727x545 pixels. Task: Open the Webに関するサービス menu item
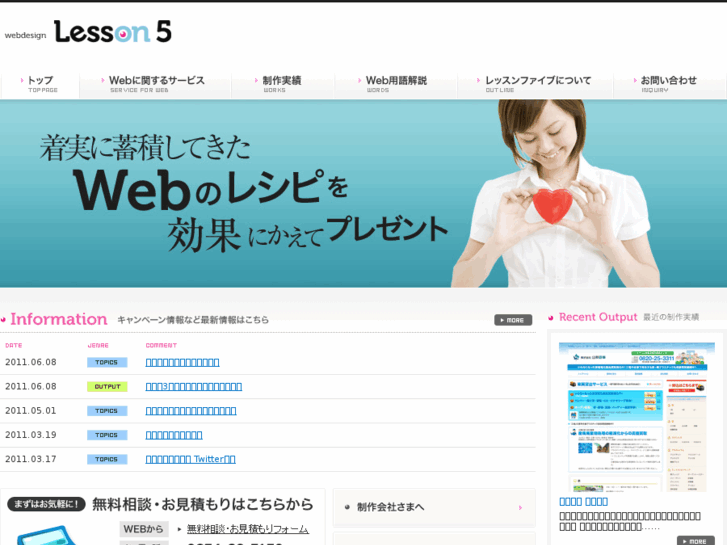tap(155, 84)
